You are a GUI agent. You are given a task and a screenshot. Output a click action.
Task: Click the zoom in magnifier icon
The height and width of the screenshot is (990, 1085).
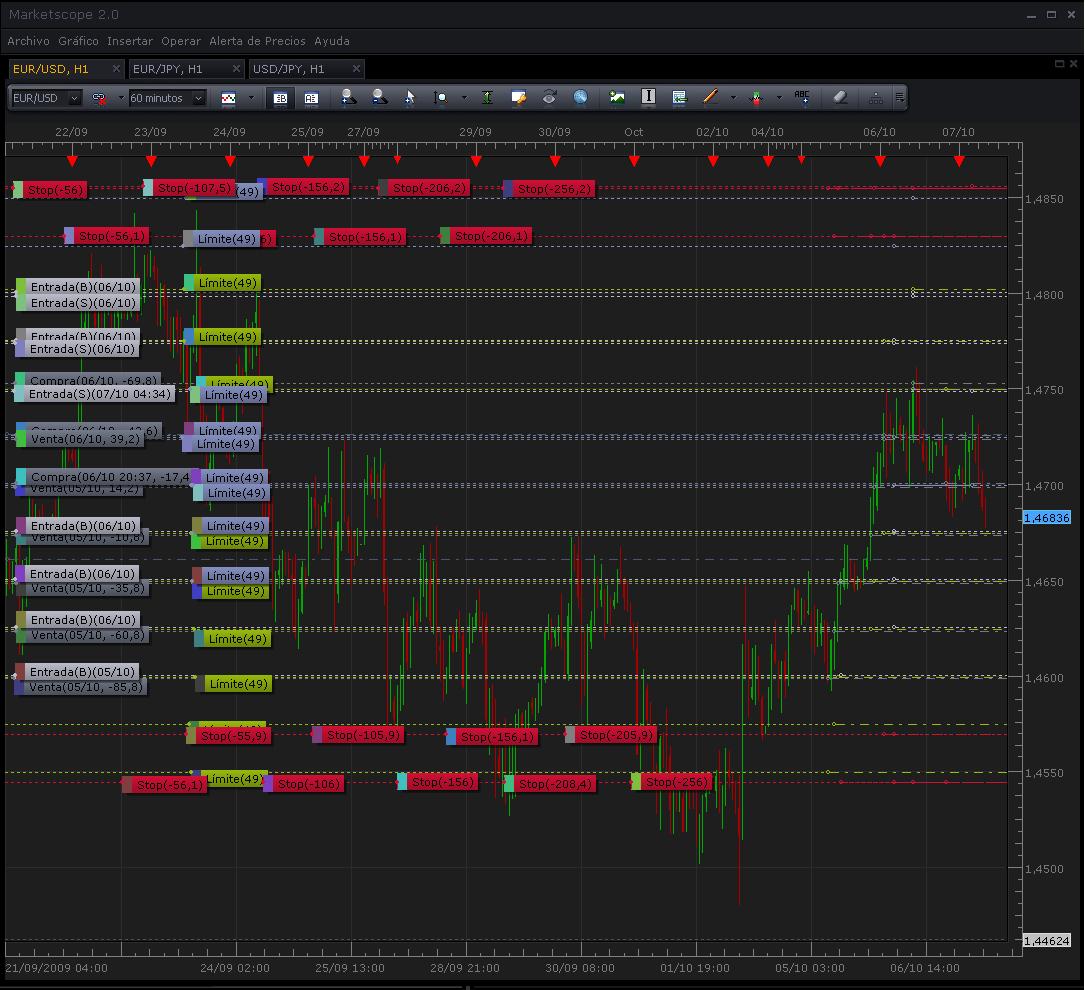click(348, 98)
